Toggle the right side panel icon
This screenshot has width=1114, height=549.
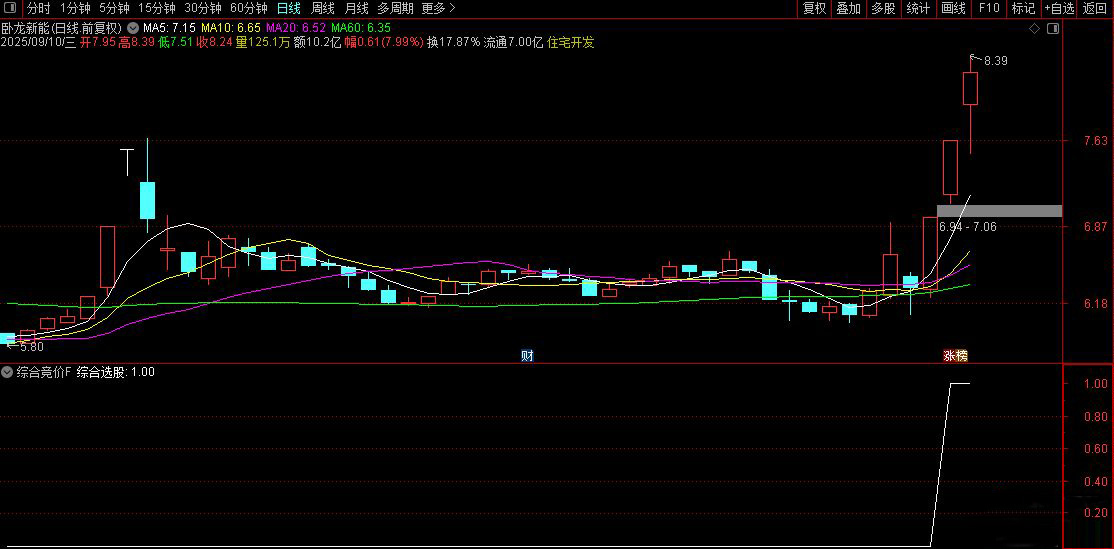point(1053,28)
